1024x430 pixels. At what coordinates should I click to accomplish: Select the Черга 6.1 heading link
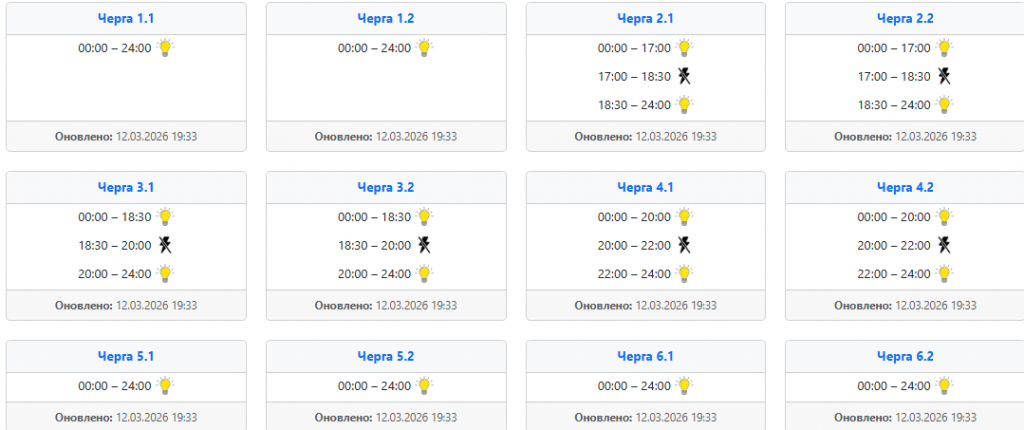(645, 356)
